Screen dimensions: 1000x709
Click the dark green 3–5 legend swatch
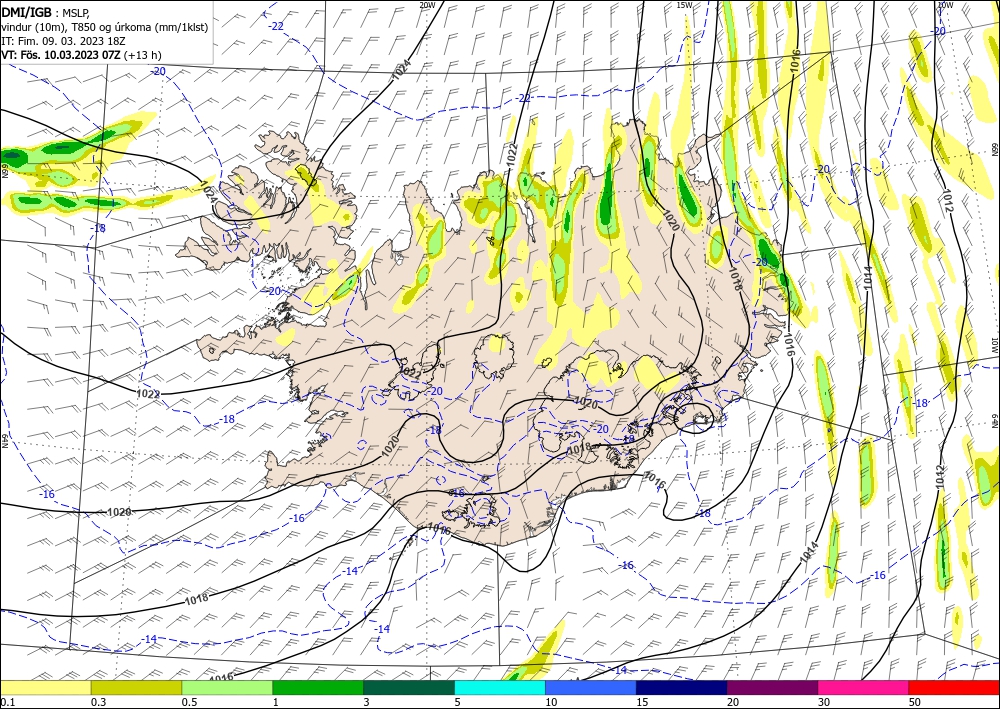pyautogui.click(x=409, y=688)
